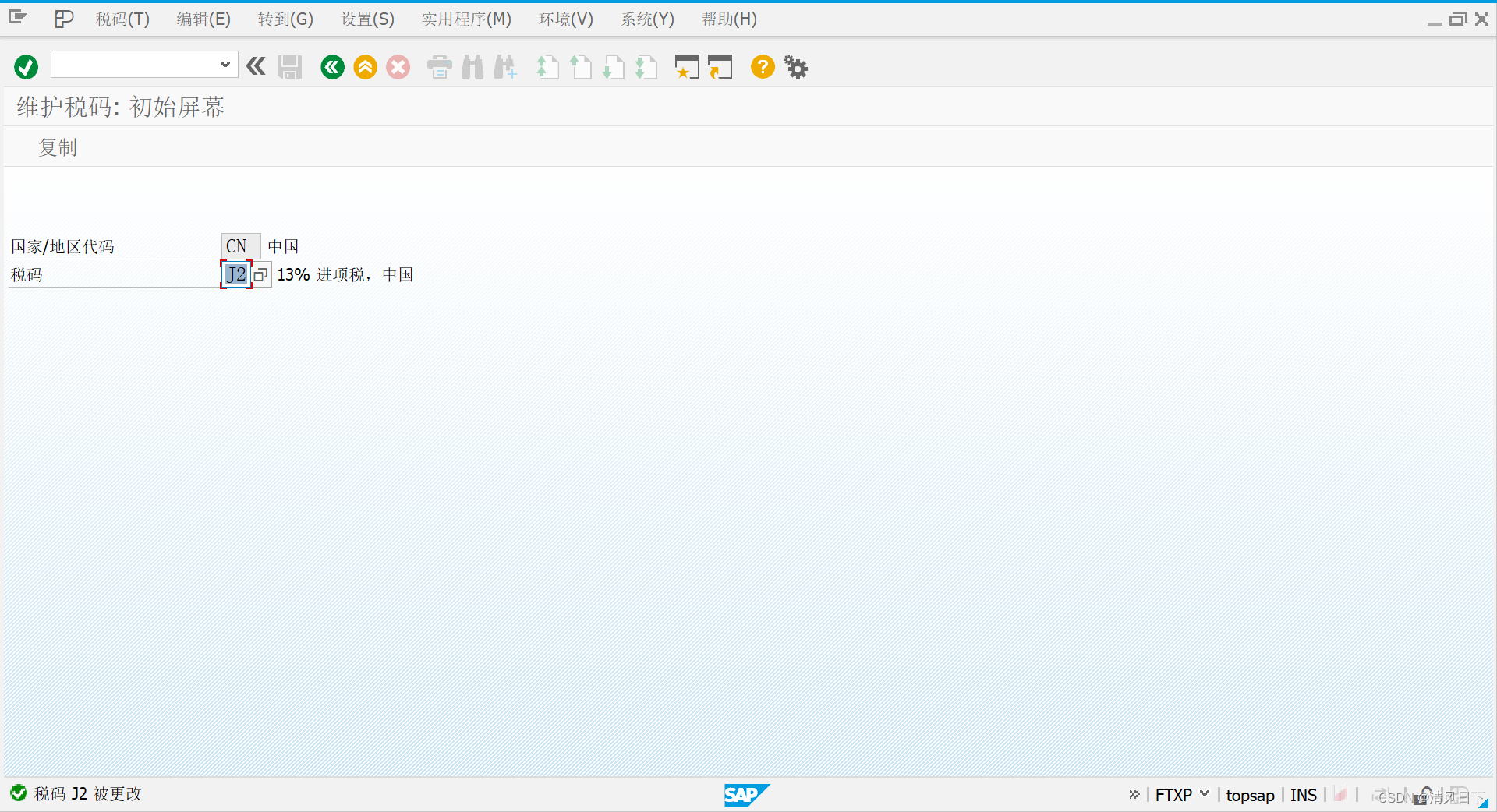Image resolution: width=1497 pixels, height=812 pixels.
Task: Expand the command field dropdown arrow
Action: coord(225,65)
